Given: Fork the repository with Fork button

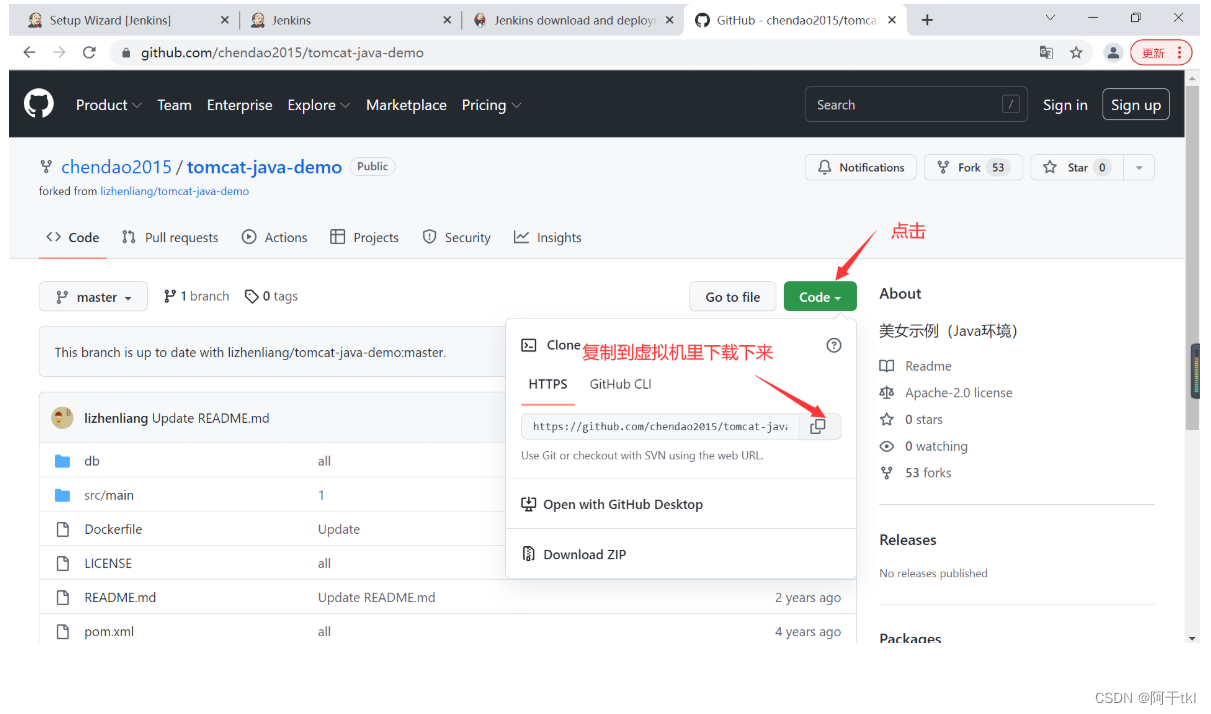Looking at the screenshot, I should click(x=973, y=168).
